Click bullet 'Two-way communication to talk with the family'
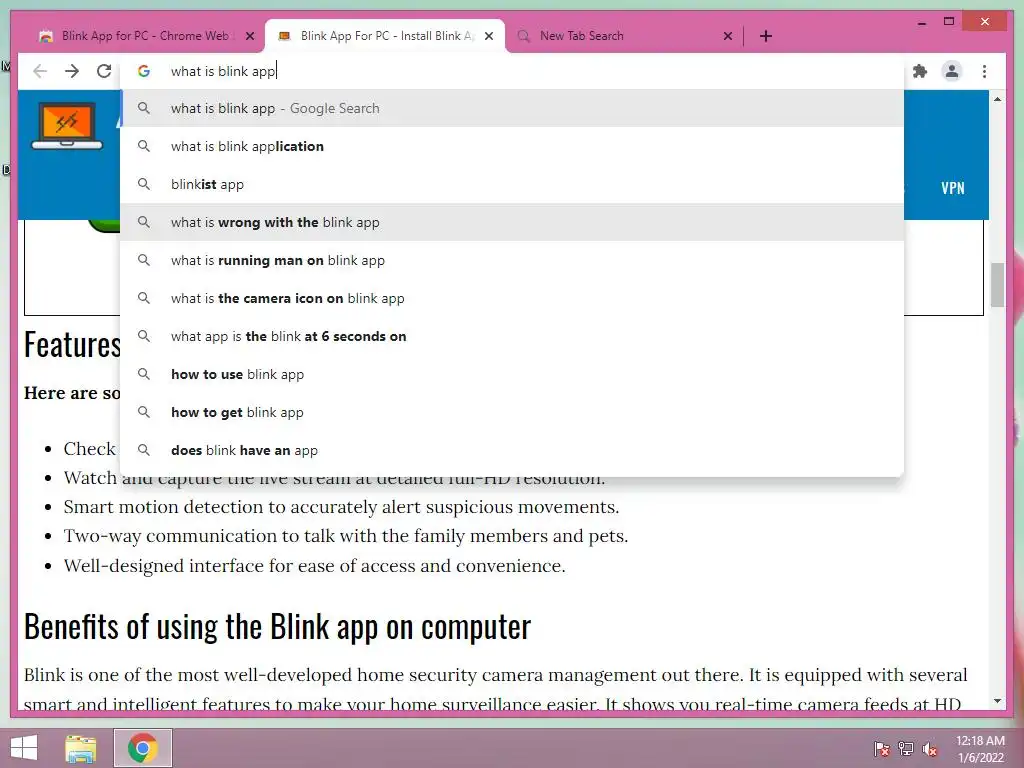Screen dimensions: 1024x768 [345, 536]
